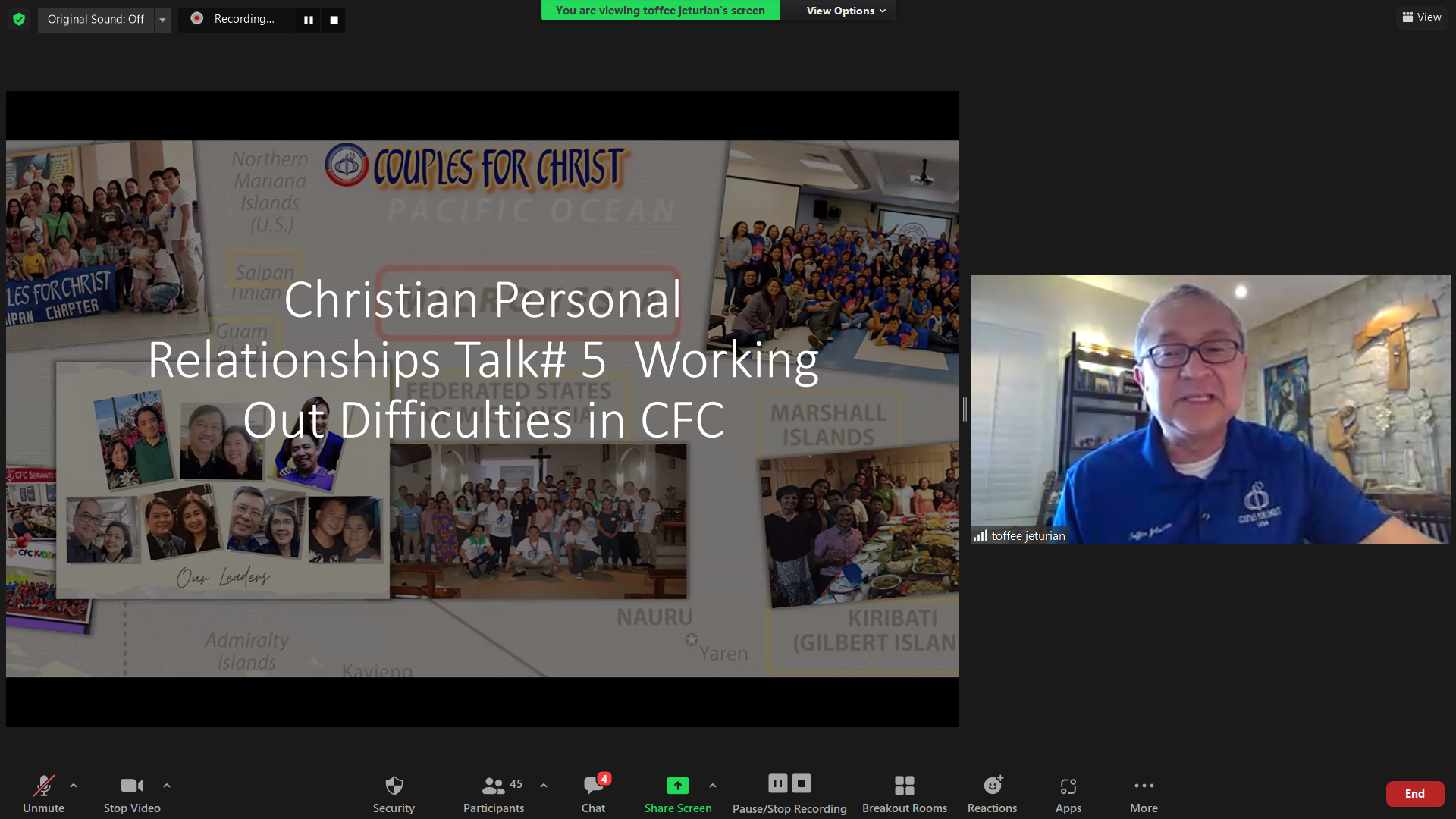Click the shared screen slide area

[x=482, y=409]
